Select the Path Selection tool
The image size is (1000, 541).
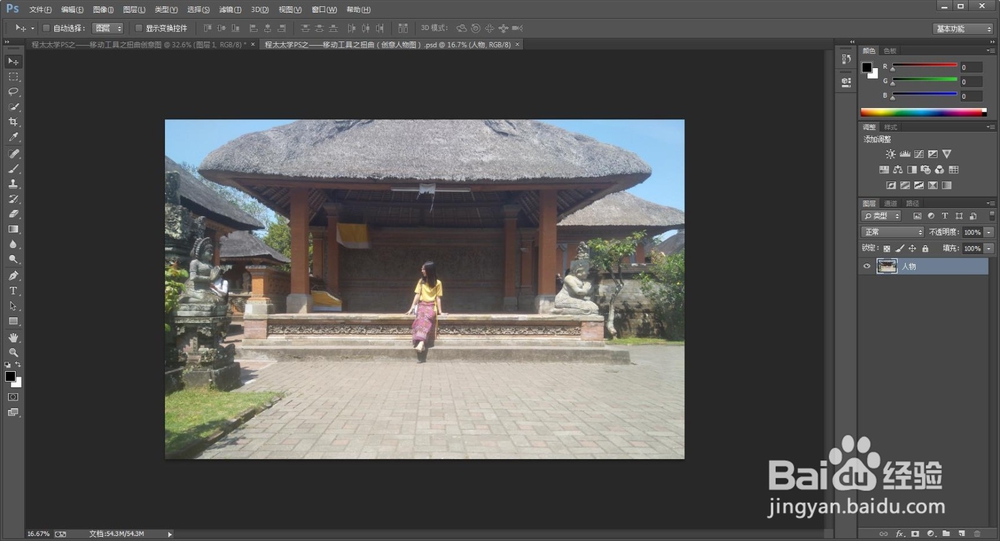click(13, 306)
